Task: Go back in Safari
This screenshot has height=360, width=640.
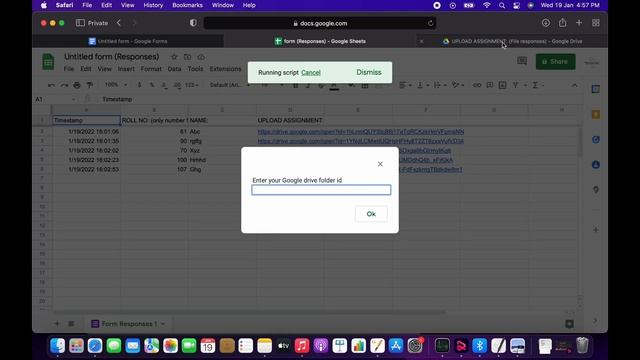Action: [119, 23]
